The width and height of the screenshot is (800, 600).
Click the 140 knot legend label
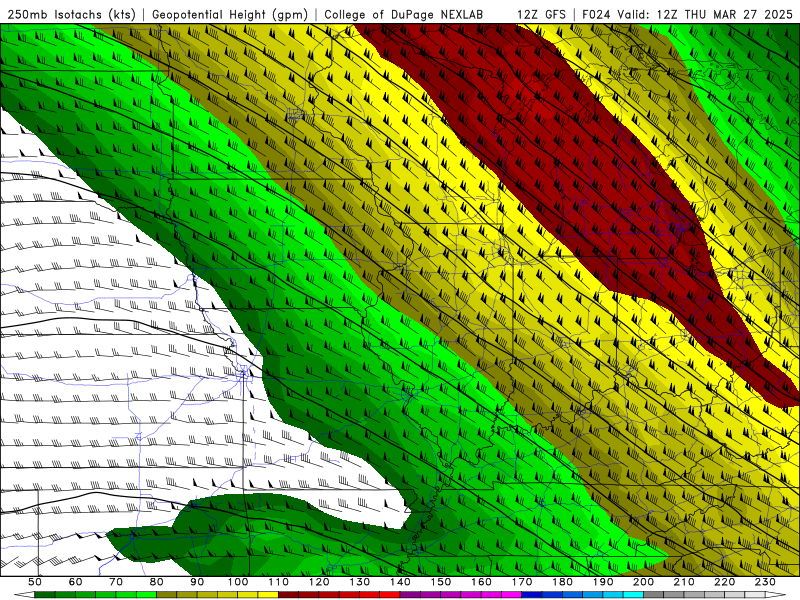pos(401,582)
